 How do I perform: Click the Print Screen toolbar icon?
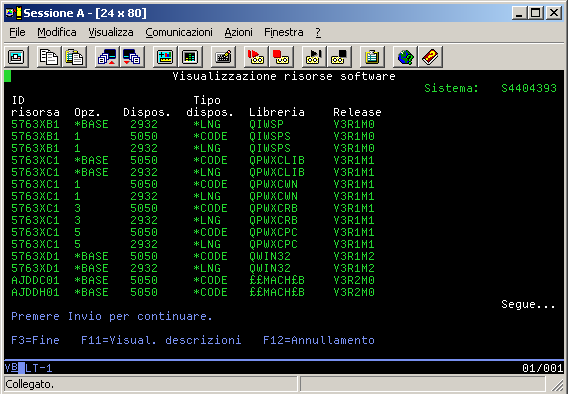click(16, 57)
